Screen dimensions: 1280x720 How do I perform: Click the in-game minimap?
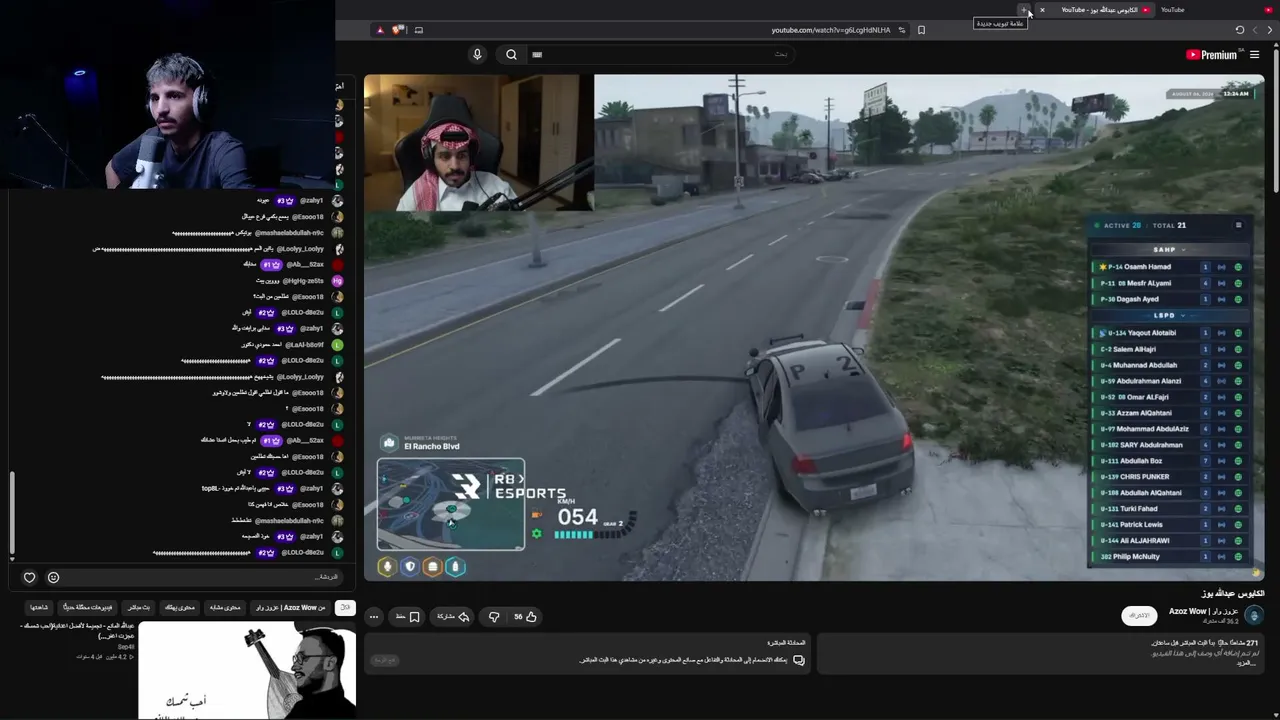(x=451, y=504)
